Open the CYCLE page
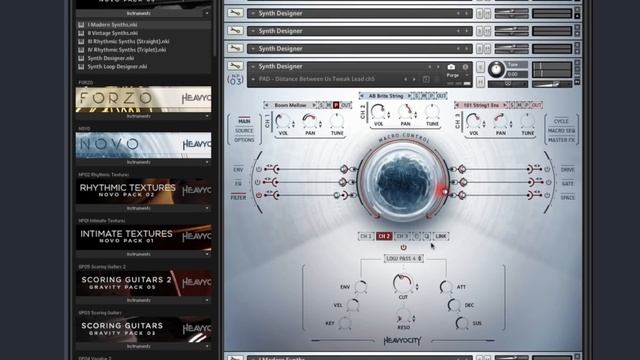 [561, 121]
